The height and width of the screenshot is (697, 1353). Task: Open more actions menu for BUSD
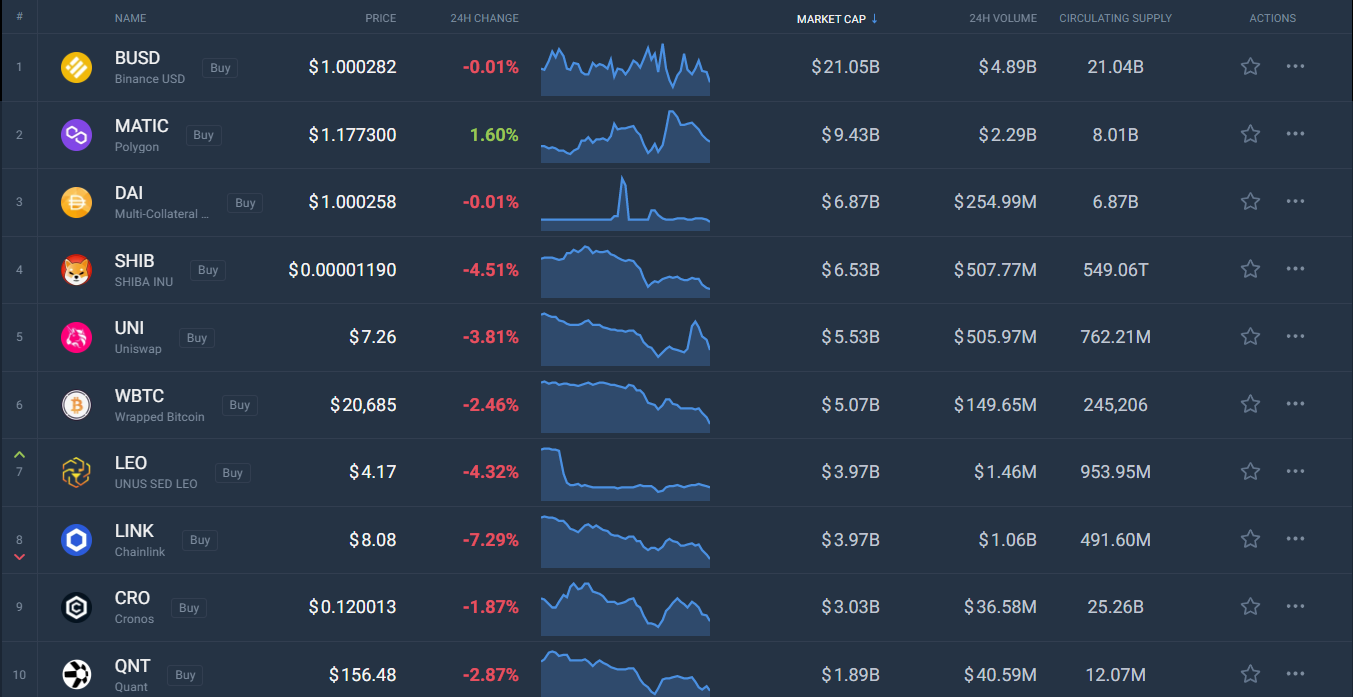(1295, 66)
